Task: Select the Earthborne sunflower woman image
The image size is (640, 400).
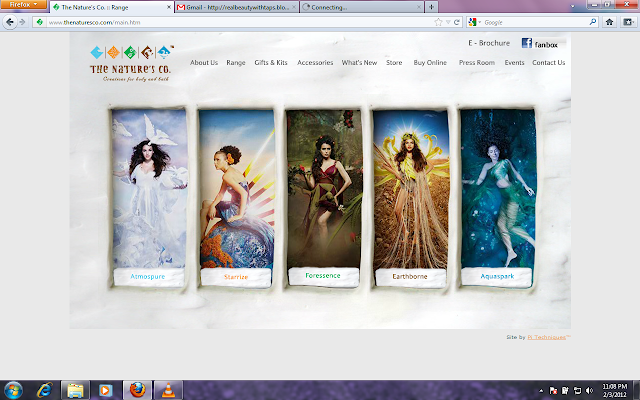Action: tap(411, 189)
